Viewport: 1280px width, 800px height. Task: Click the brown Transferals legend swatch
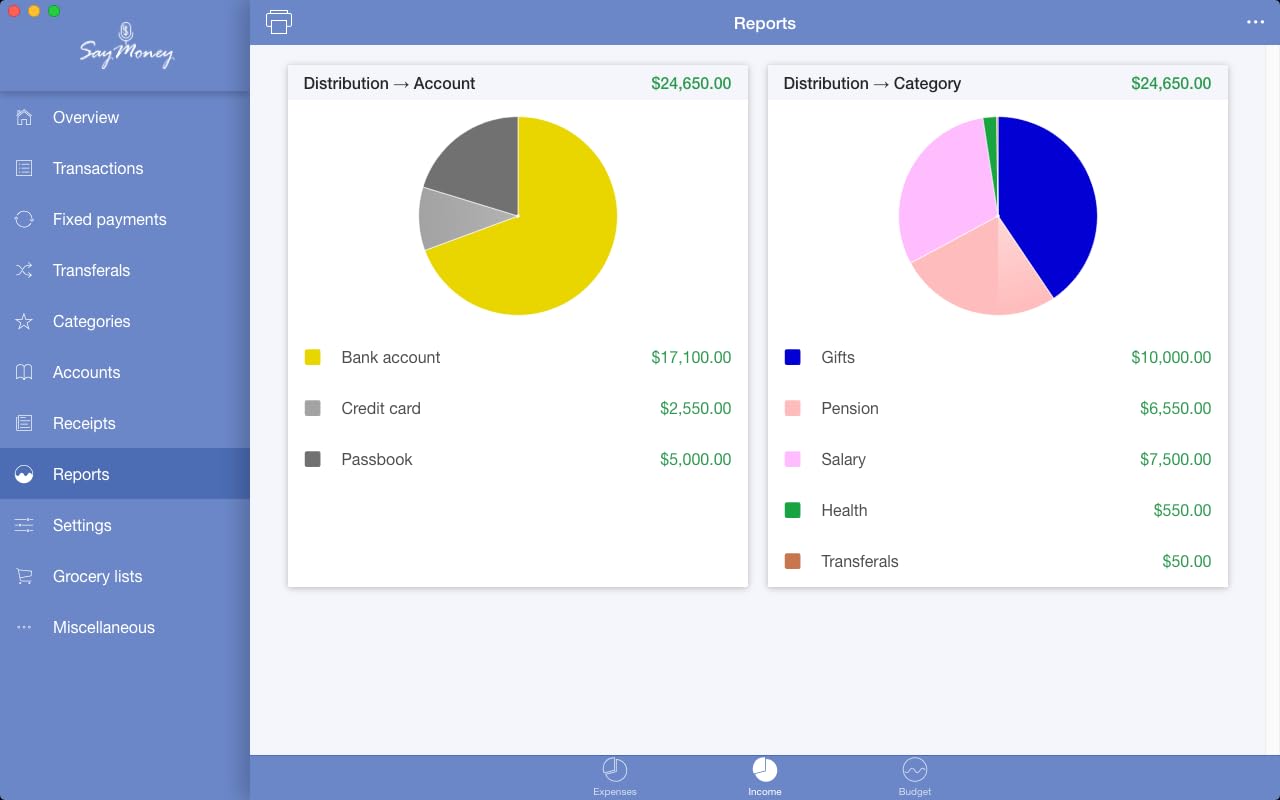793,561
